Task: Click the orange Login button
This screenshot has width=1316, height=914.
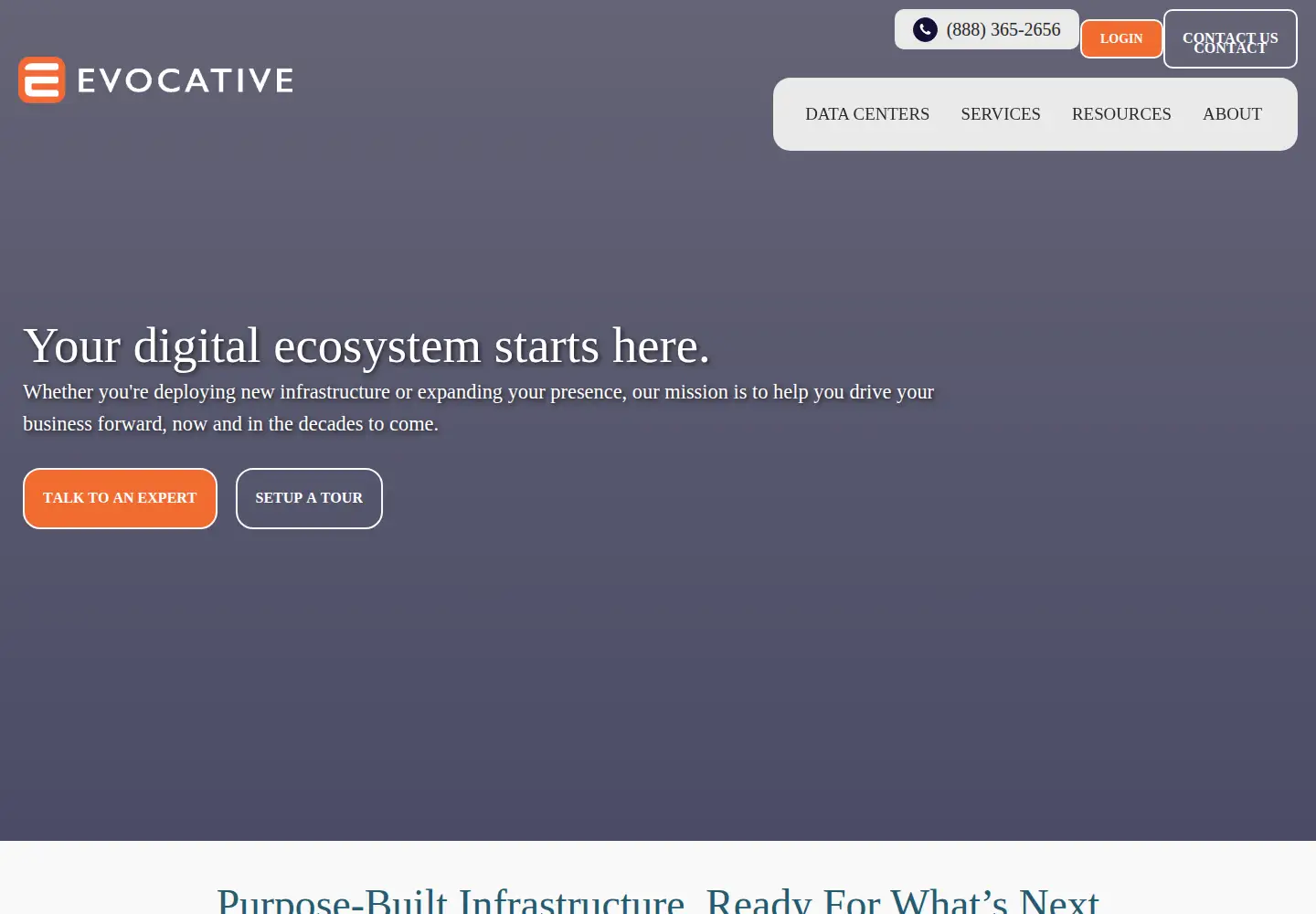Action: 1121,38
